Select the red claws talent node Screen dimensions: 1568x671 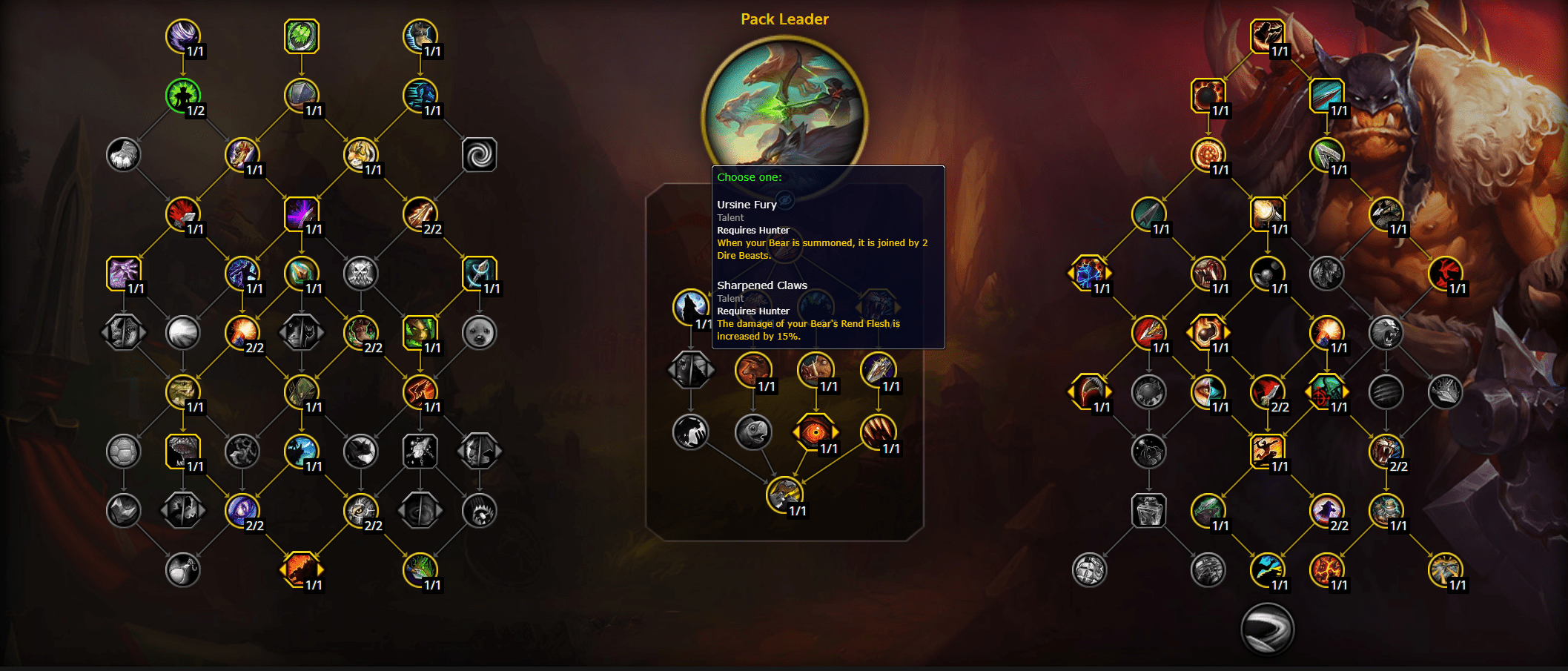coord(878,432)
